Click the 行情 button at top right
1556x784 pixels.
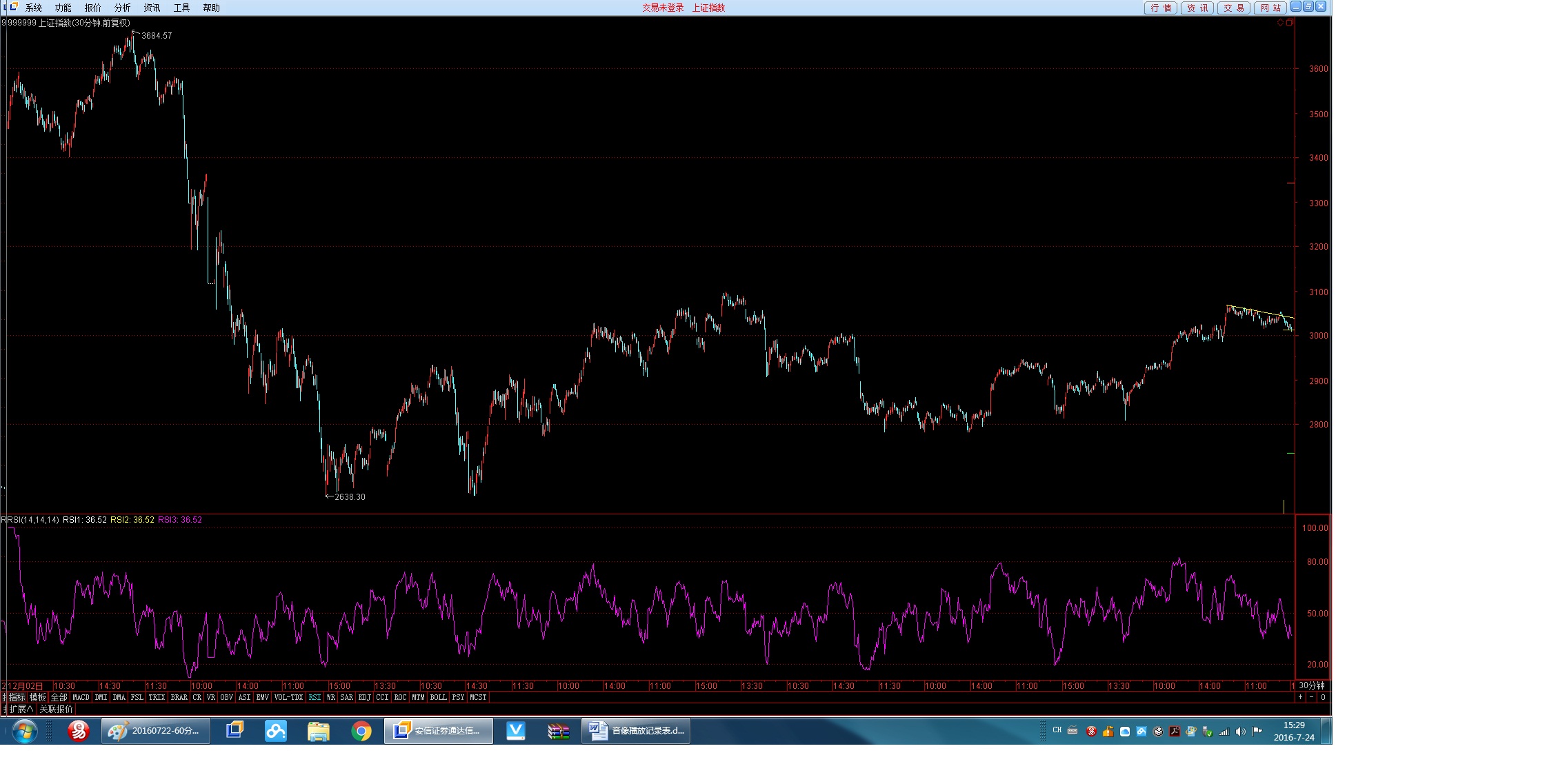(x=1161, y=8)
